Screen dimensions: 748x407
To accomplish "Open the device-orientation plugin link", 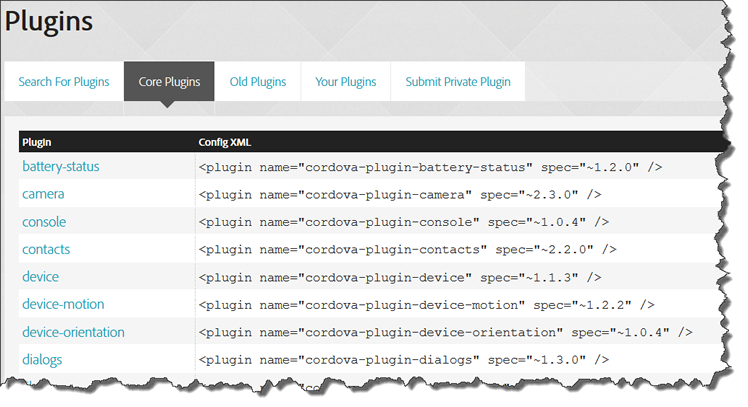I will pyautogui.click(x=73, y=332).
